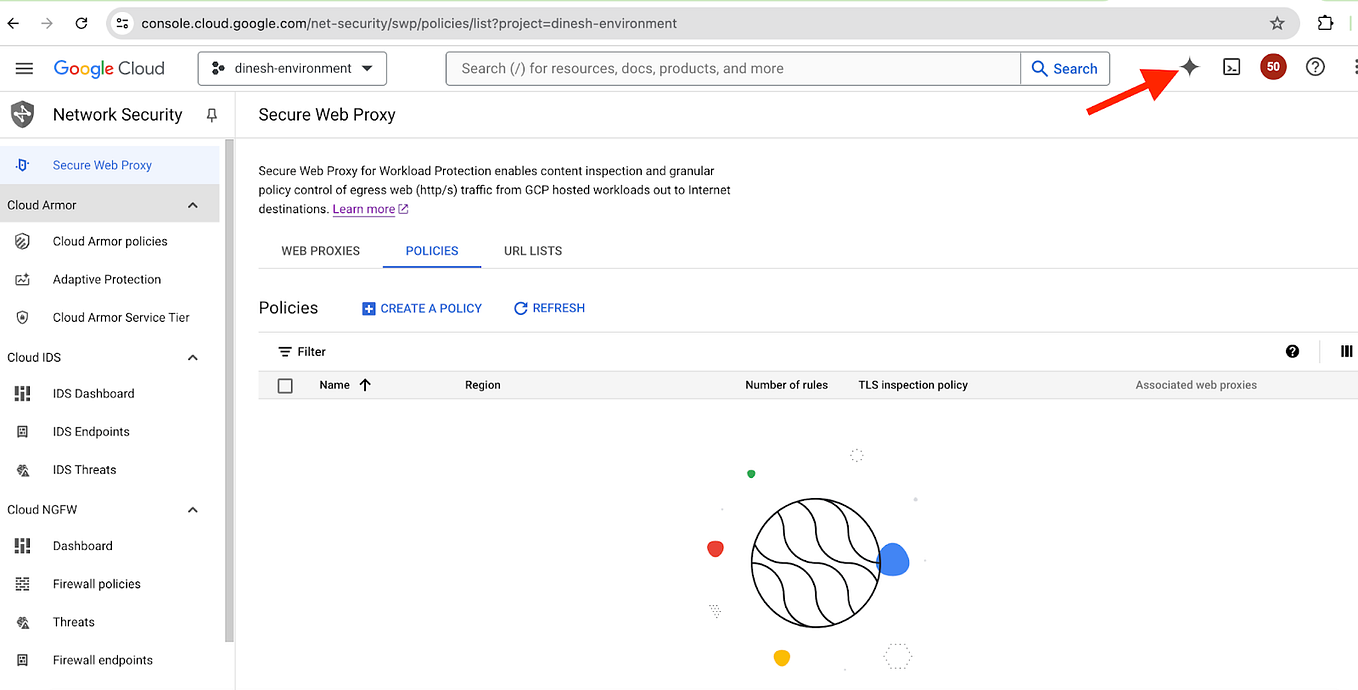The width and height of the screenshot is (1358, 690).
Task: Open the URL LISTS tab
Action: [x=532, y=250]
